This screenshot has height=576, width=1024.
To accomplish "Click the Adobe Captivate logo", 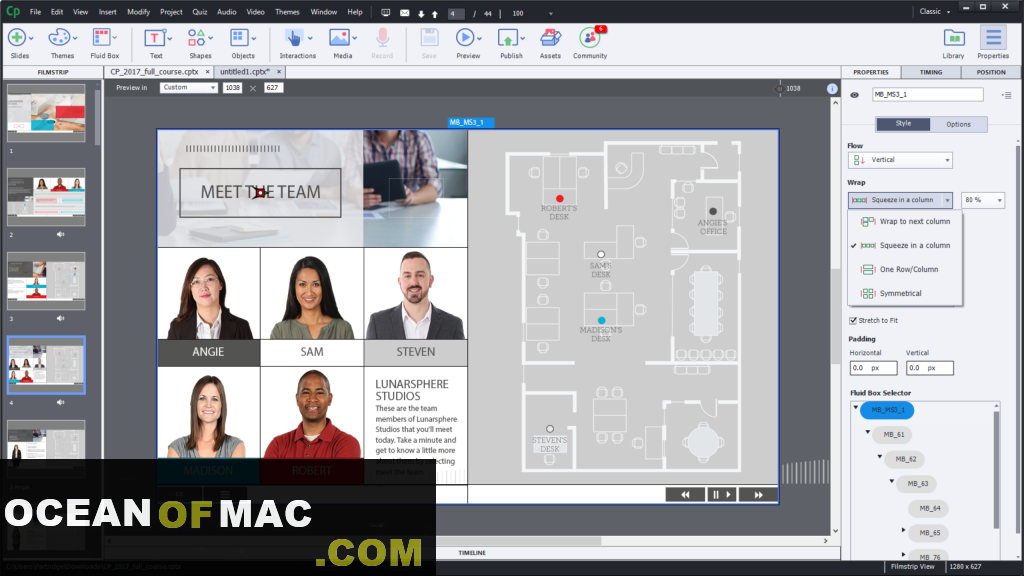I will tap(13, 12).
